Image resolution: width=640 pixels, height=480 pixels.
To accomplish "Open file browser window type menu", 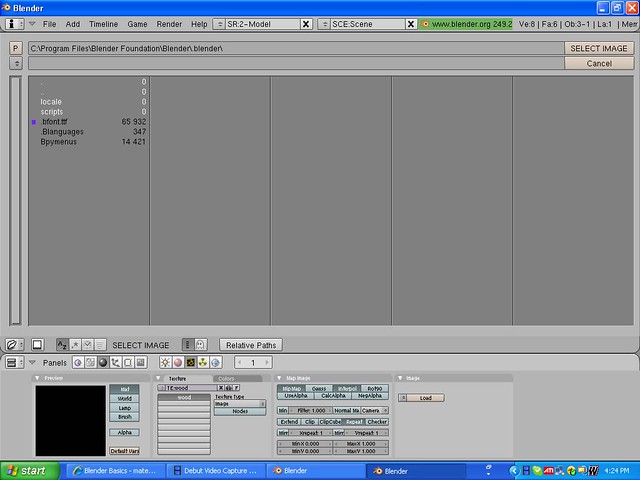I will coord(15,345).
